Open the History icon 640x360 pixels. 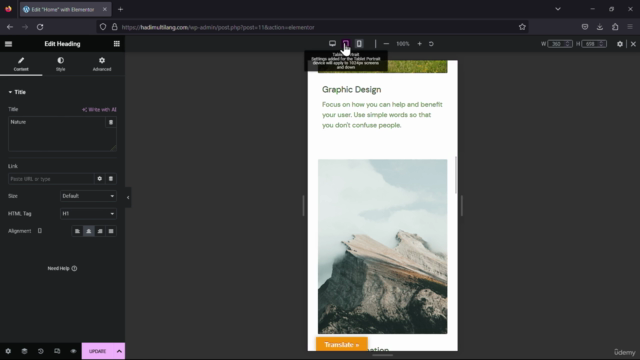(x=40, y=351)
